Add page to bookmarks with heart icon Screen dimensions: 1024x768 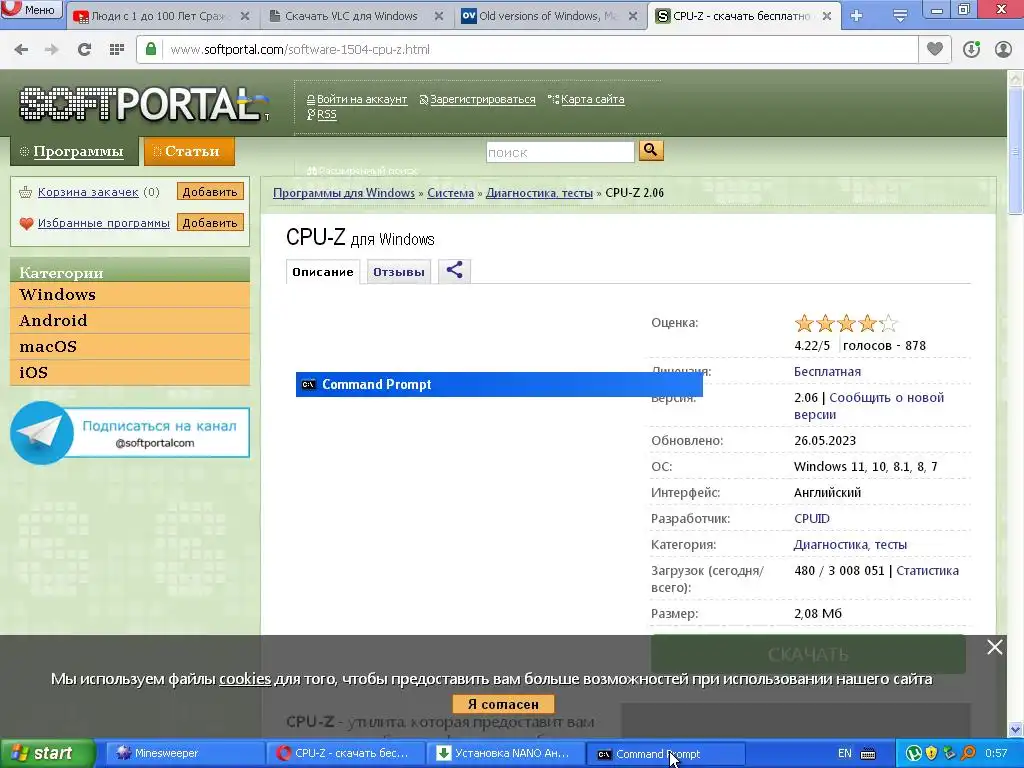[935, 50]
